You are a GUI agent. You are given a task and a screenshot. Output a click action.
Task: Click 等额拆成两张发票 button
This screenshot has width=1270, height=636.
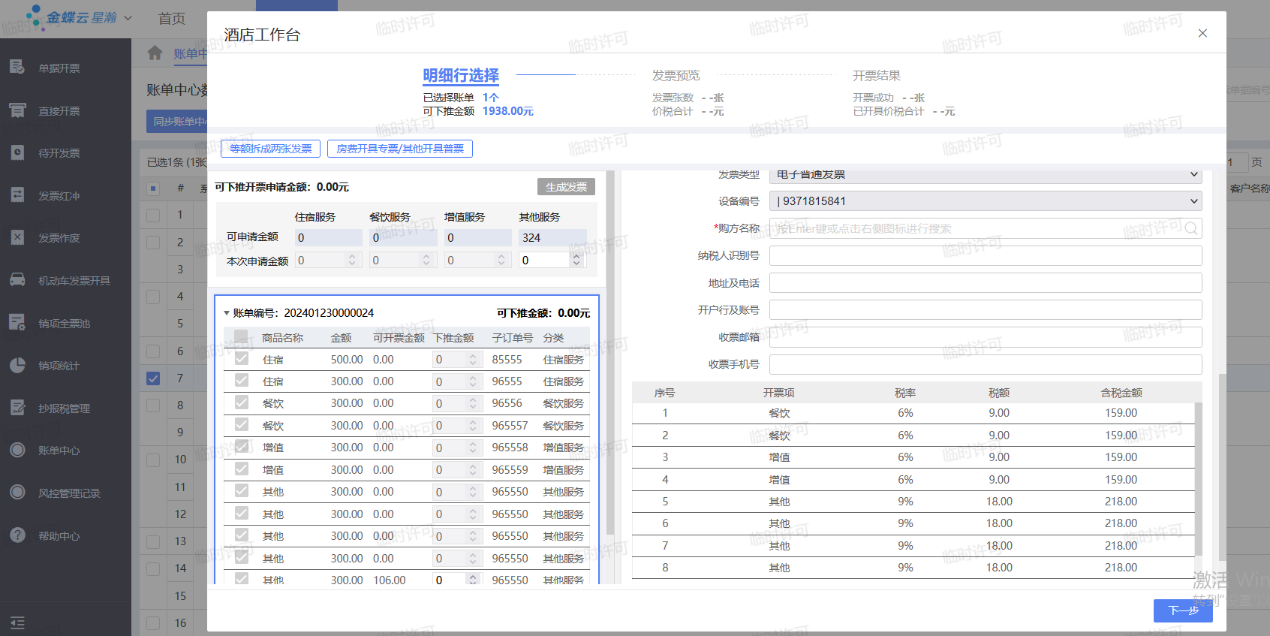click(271, 149)
